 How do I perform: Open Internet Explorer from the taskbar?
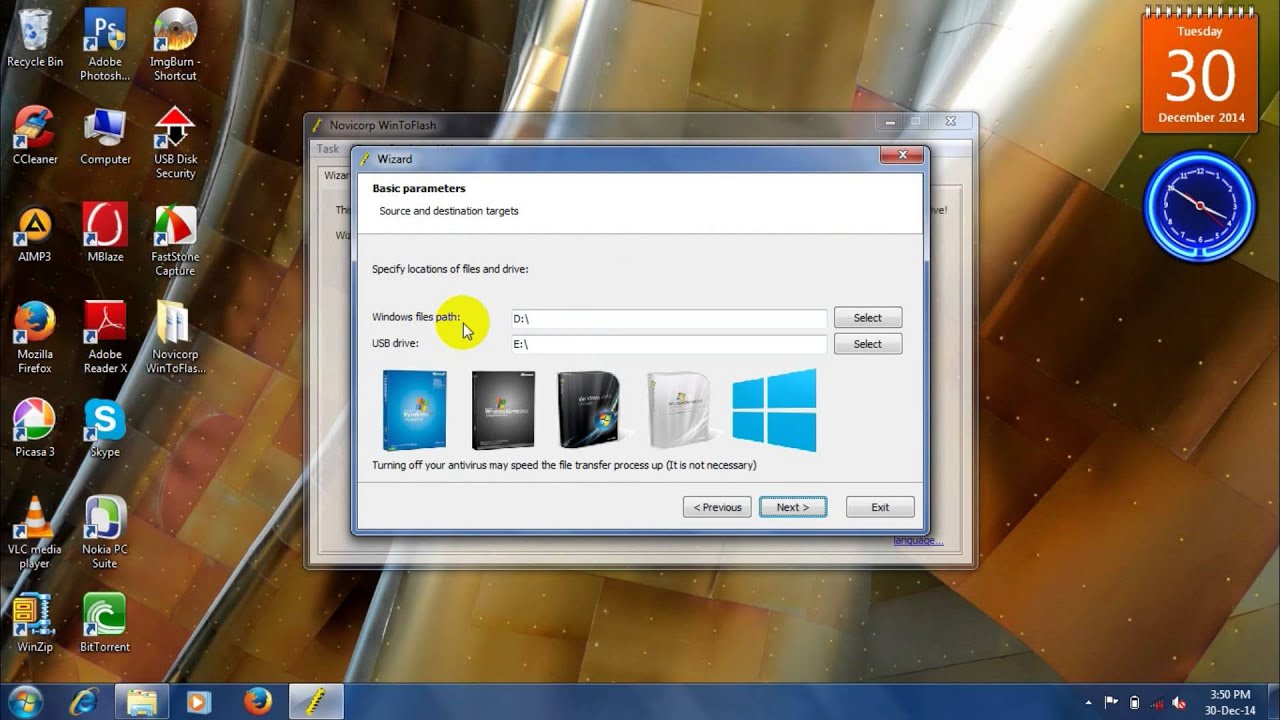(x=85, y=701)
